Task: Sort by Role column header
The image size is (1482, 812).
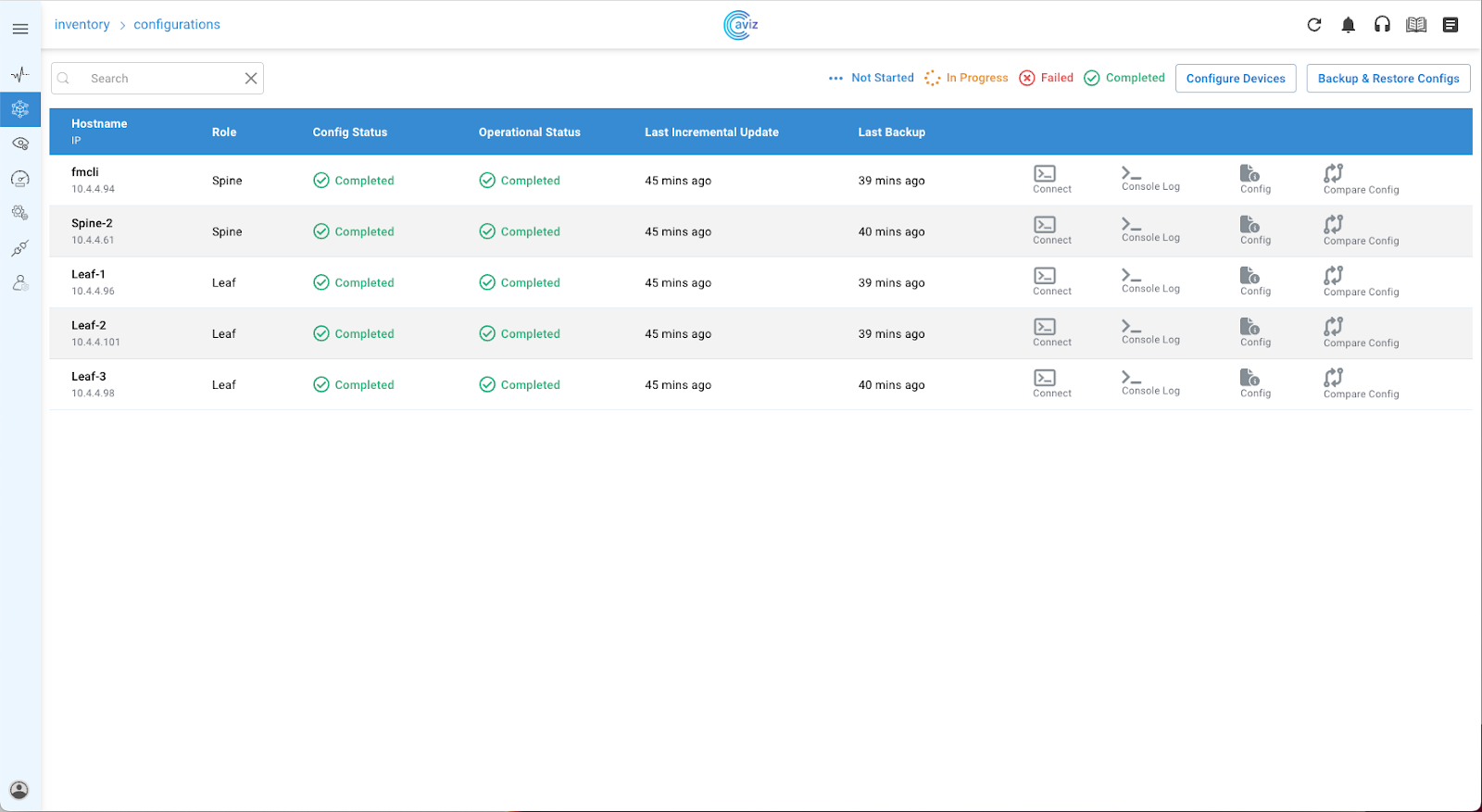Action: pyautogui.click(x=224, y=132)
